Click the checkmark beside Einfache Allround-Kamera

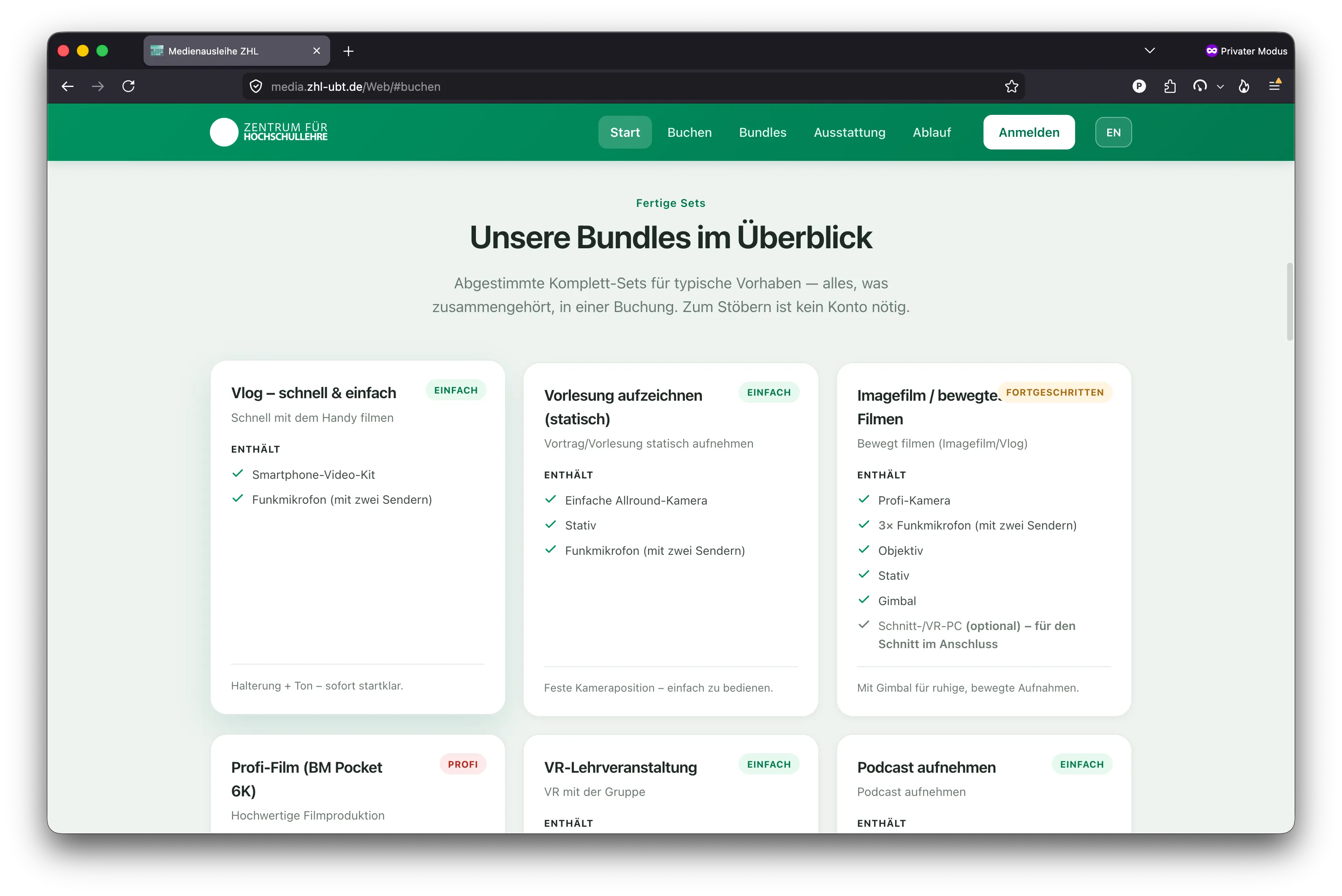coord(551,499)
